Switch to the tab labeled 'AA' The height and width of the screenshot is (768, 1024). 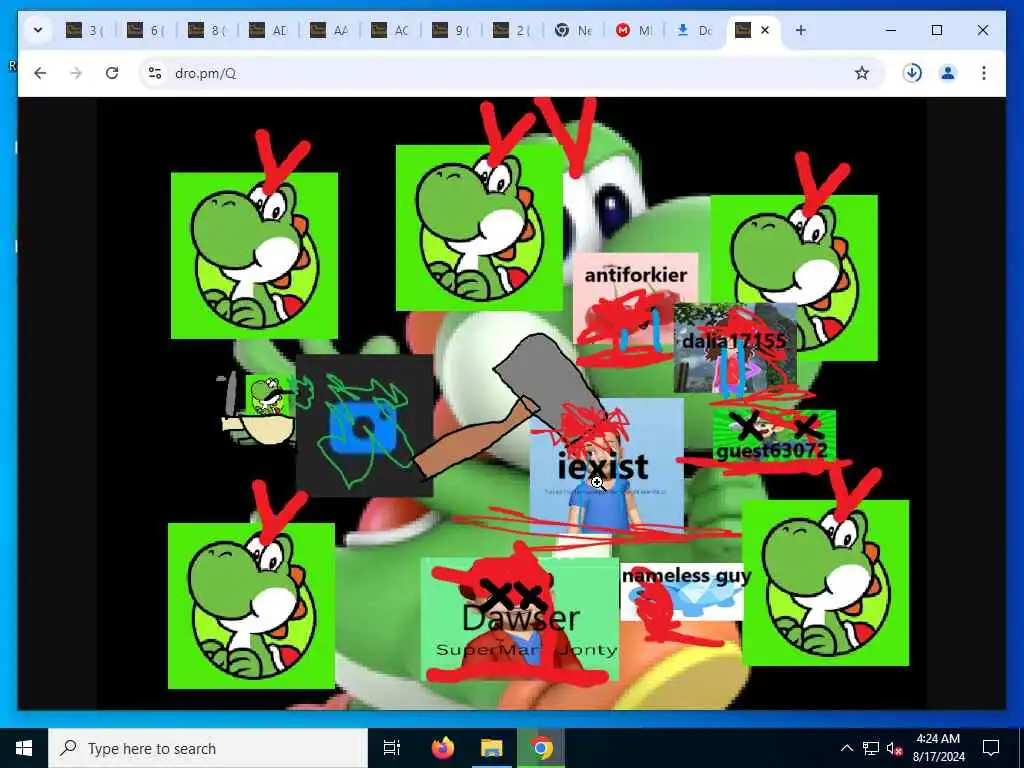pos(329,30)
